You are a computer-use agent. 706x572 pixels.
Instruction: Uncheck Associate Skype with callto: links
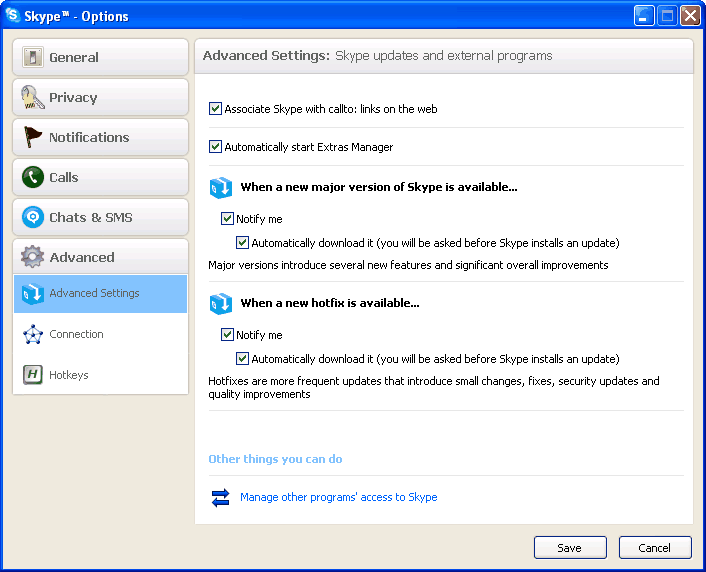tap(215, 109)
